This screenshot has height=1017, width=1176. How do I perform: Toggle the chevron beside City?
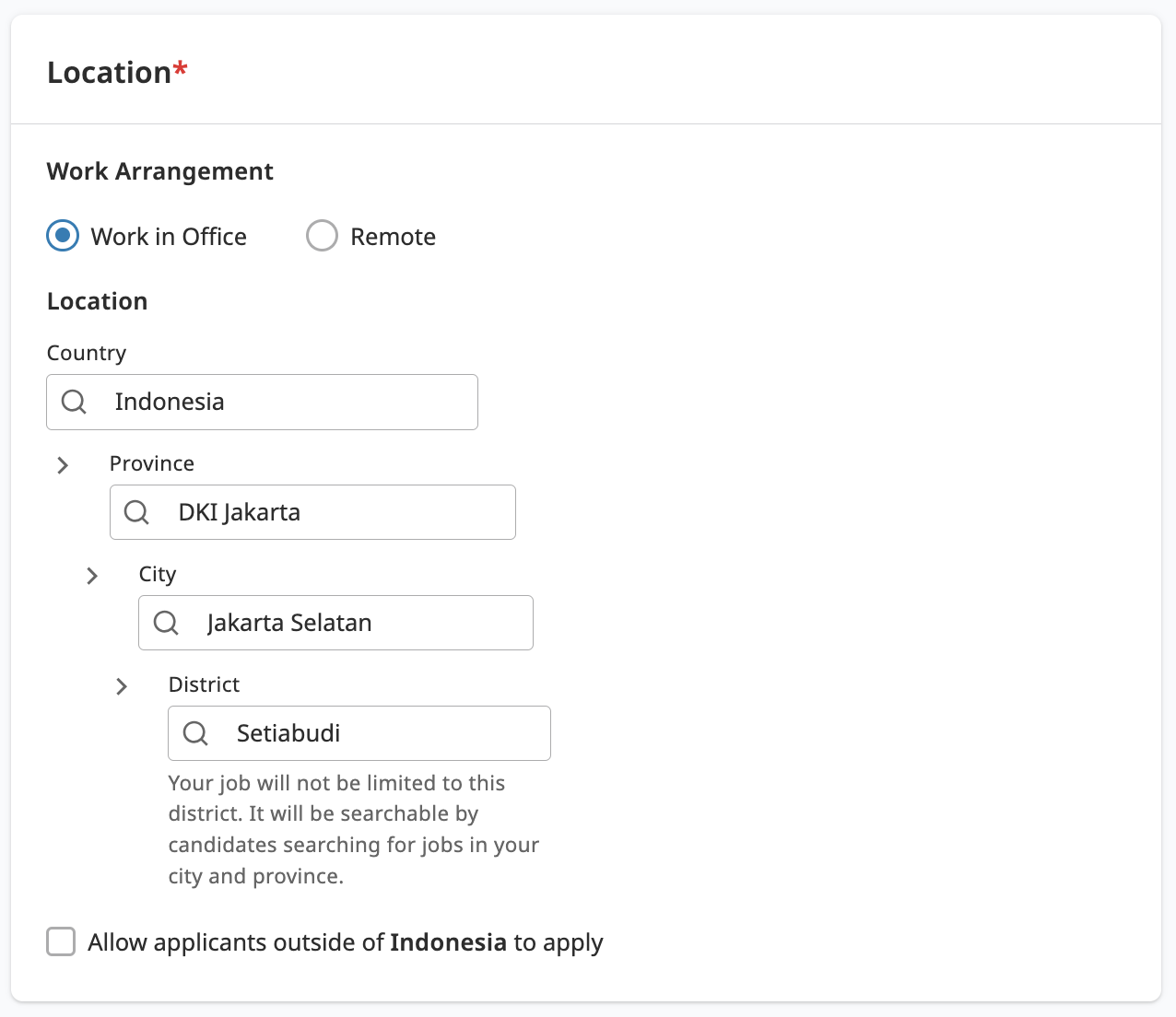click(x=92, y=576)
